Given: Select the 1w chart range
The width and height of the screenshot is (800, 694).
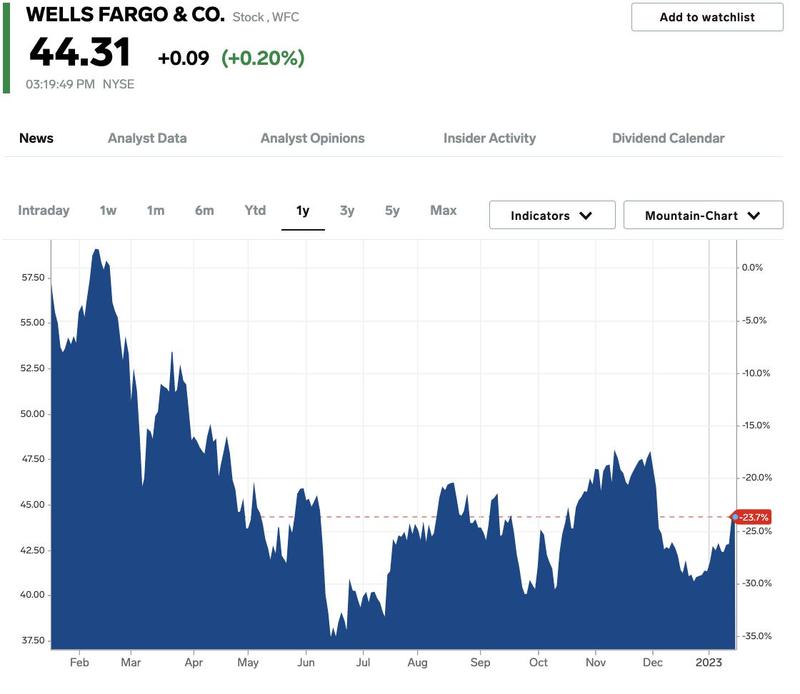Looking at the screenshot, I should tap(108, 210).
